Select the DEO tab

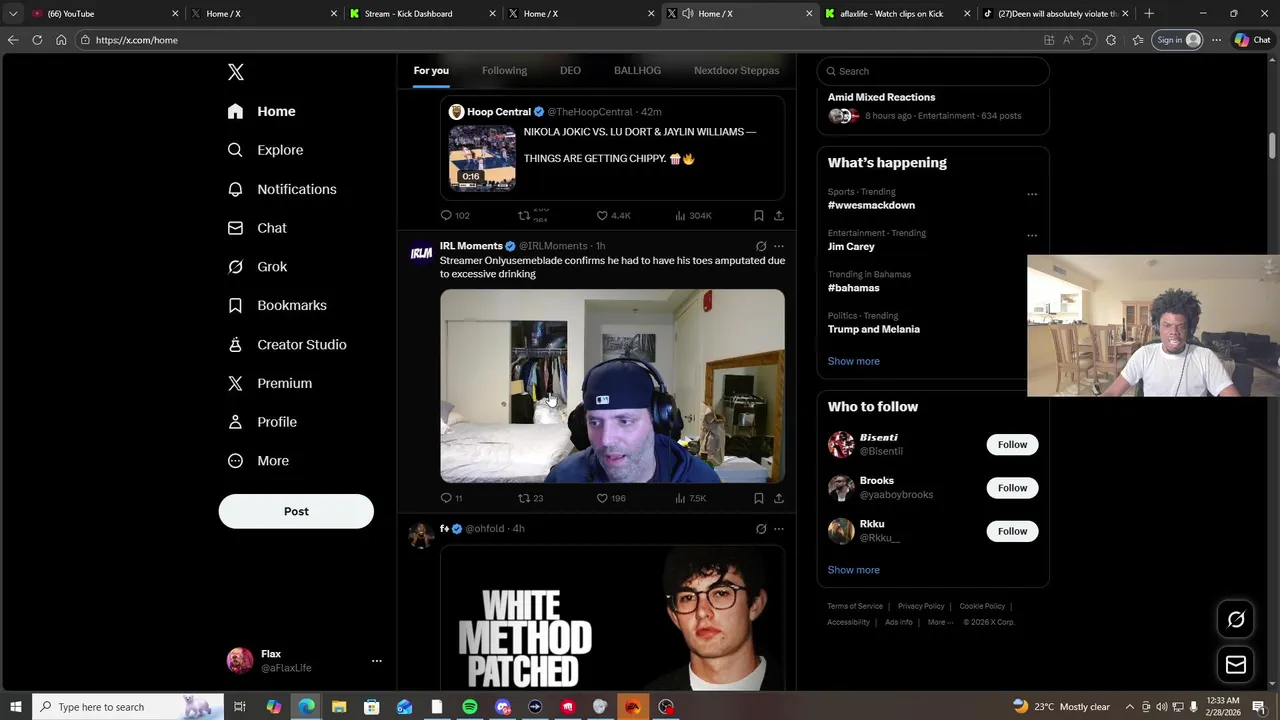coord(570,70)
